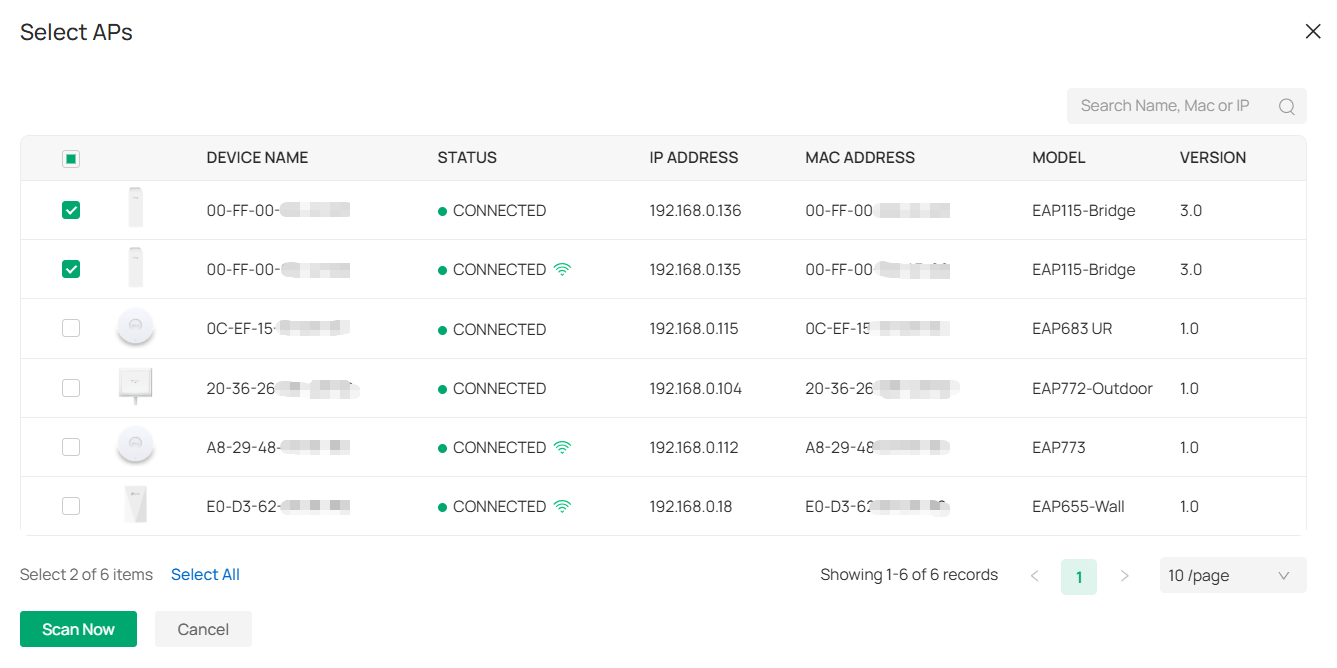Image resolution: width=1337 pixels, height=668 pixels.
Task: Uncheck the first EAP115-Bridge row
Action: click(x=70, y=210)
